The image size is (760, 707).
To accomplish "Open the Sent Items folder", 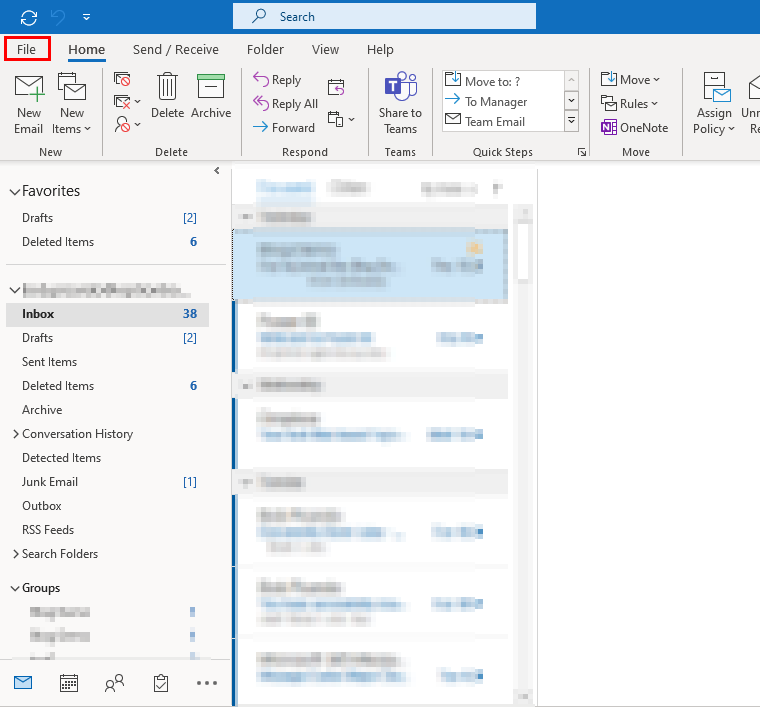I will (x=108, y=362).
